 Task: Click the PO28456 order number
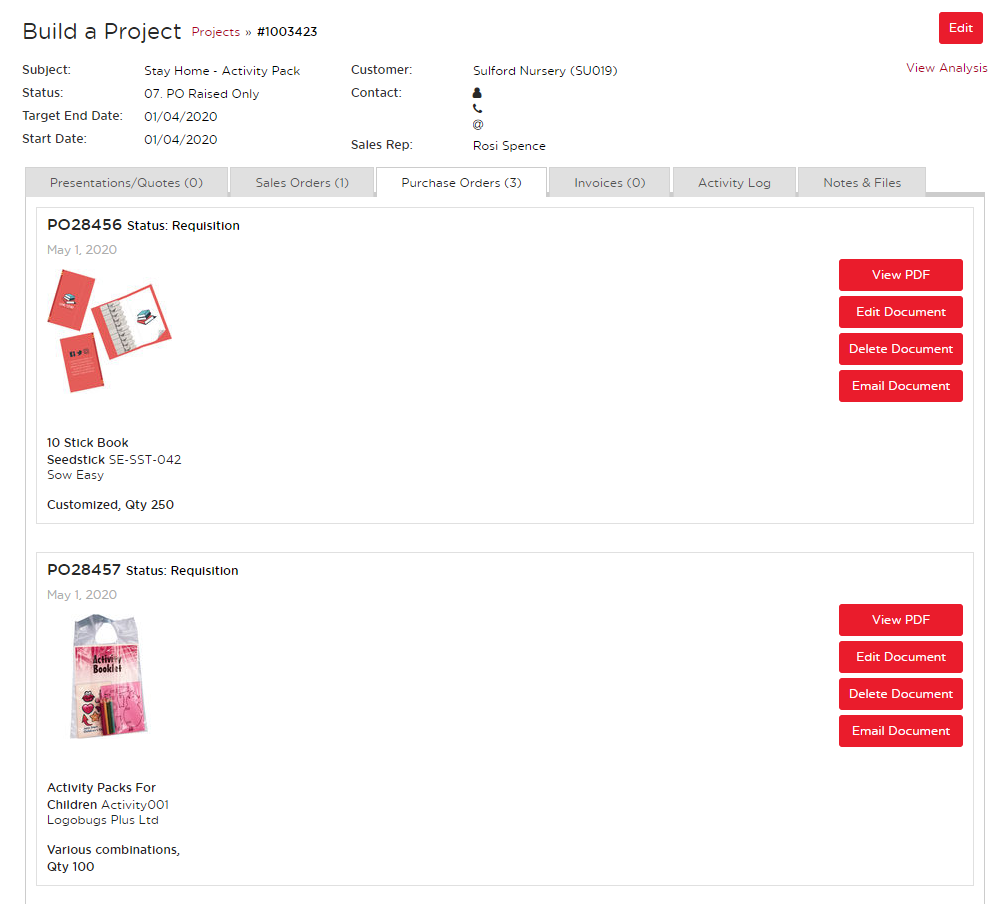coord(84,225)
